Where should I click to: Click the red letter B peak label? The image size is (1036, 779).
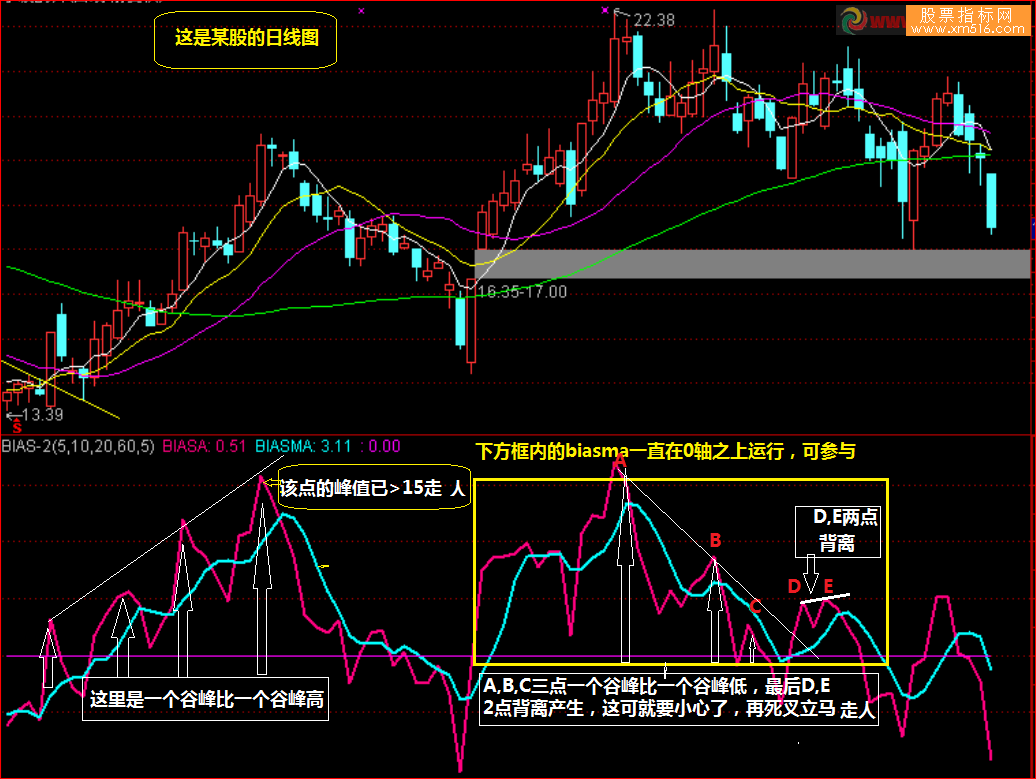coord(715,540)
